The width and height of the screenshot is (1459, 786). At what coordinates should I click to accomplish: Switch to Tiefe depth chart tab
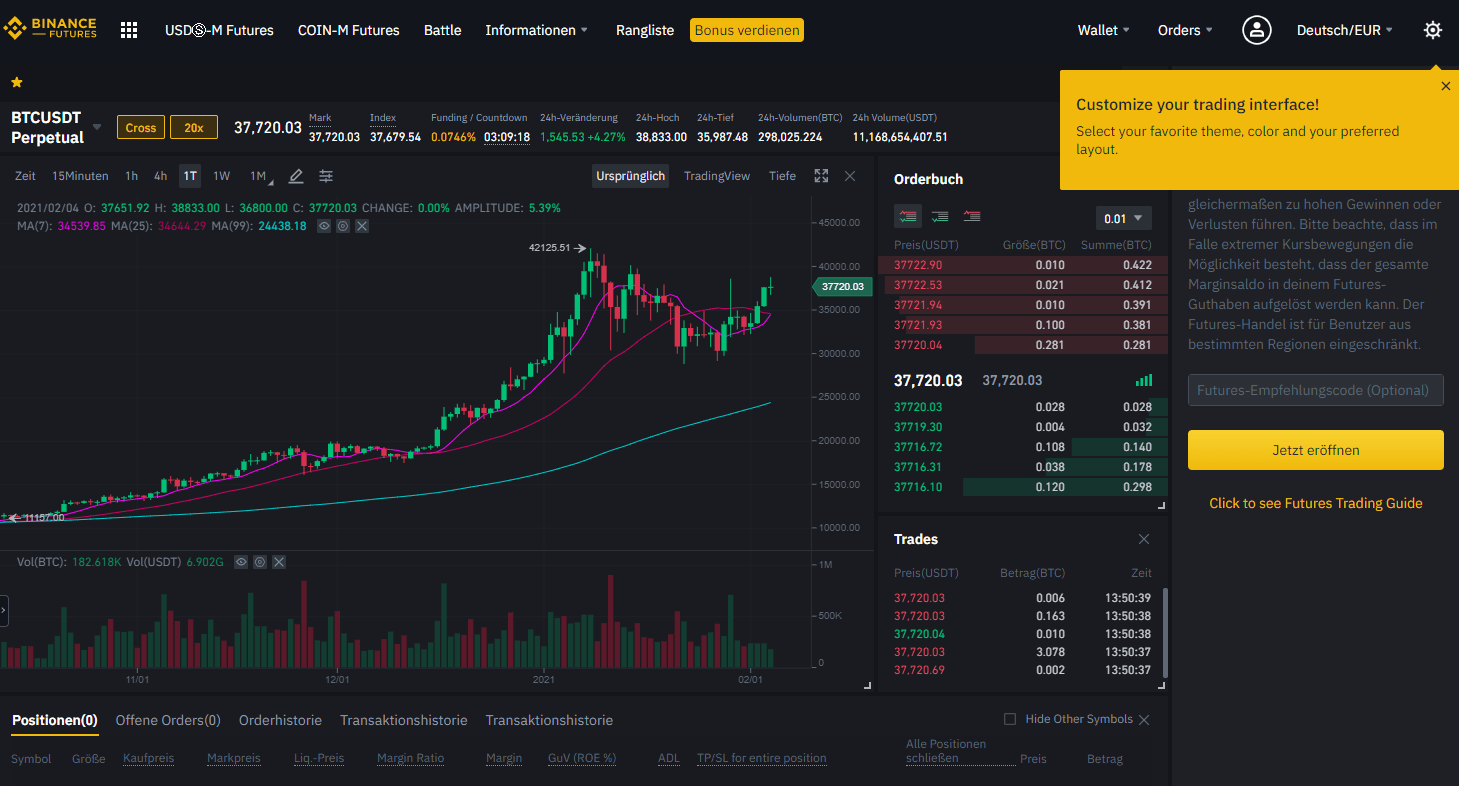pyautogui.click(x=782, y=176)
